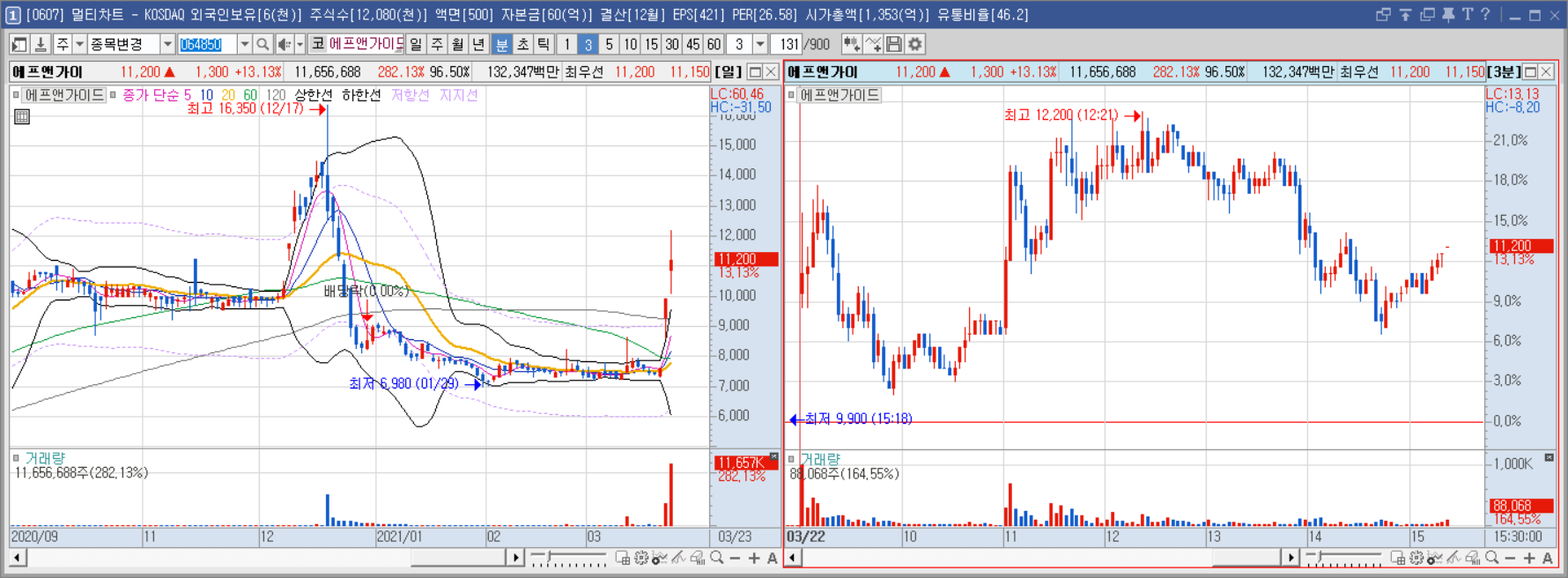Viewport: 1568px width, 578px height.
Task: Click the 코 KOSDAQ market indicator button
Action: [x=318, y=44]
